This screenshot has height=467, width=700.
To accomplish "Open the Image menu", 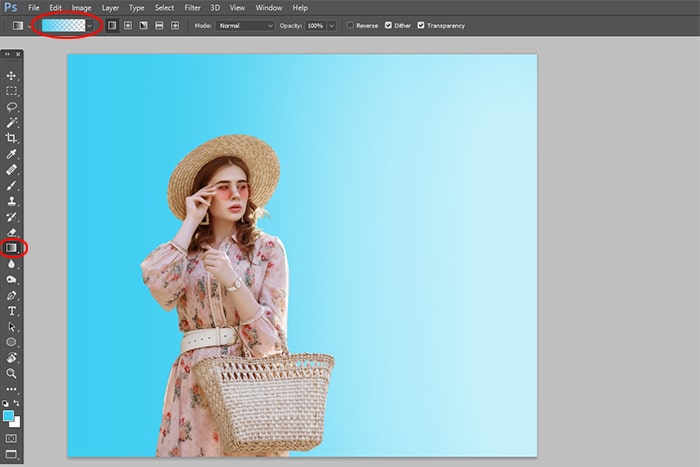I will pos(81,8).
